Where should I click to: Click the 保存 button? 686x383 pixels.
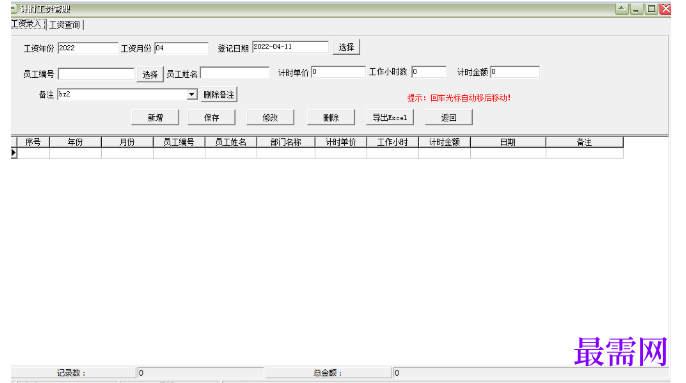(x=211, y=117)
